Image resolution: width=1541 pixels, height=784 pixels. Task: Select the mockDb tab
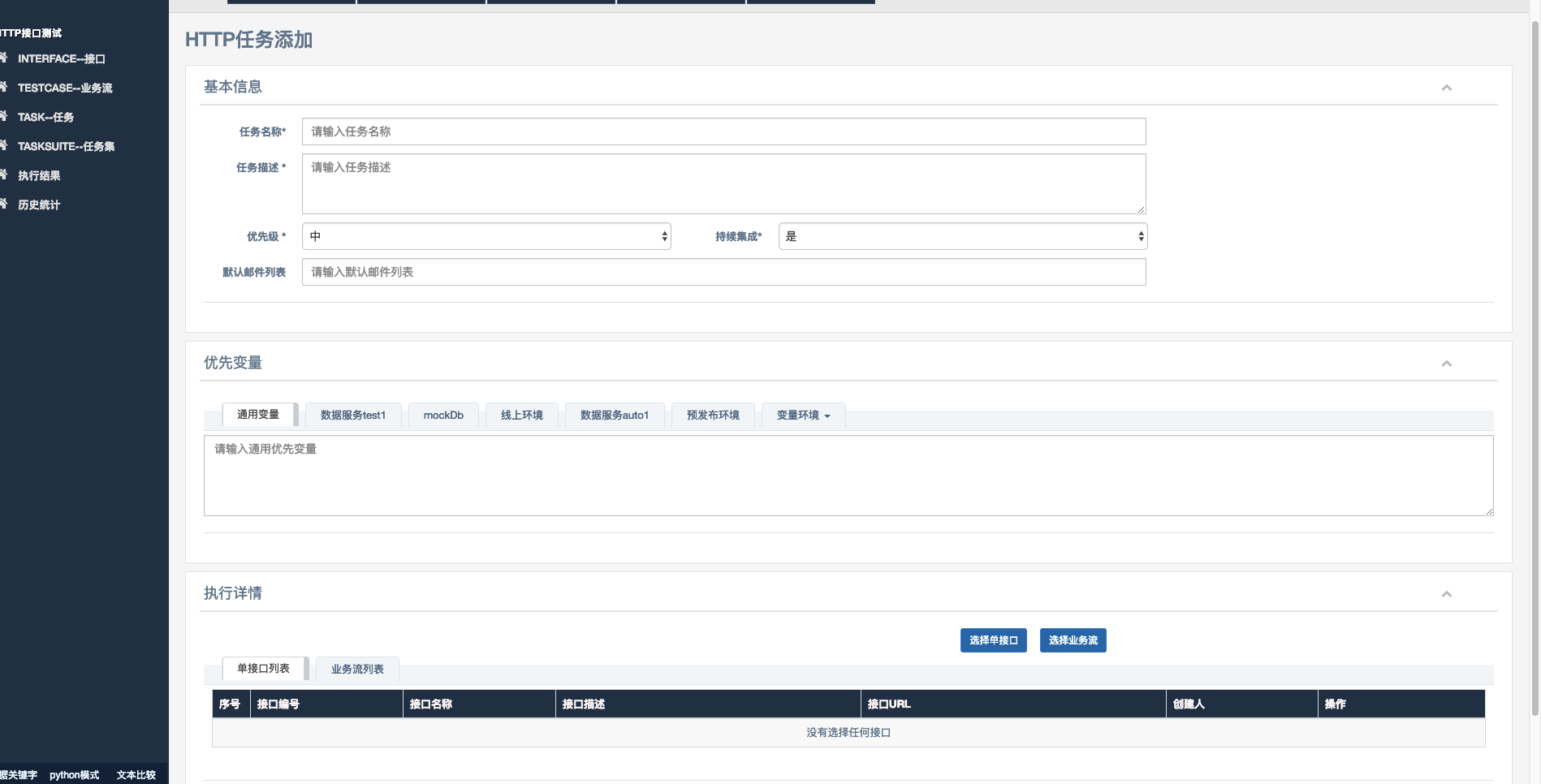coord(443,416)
